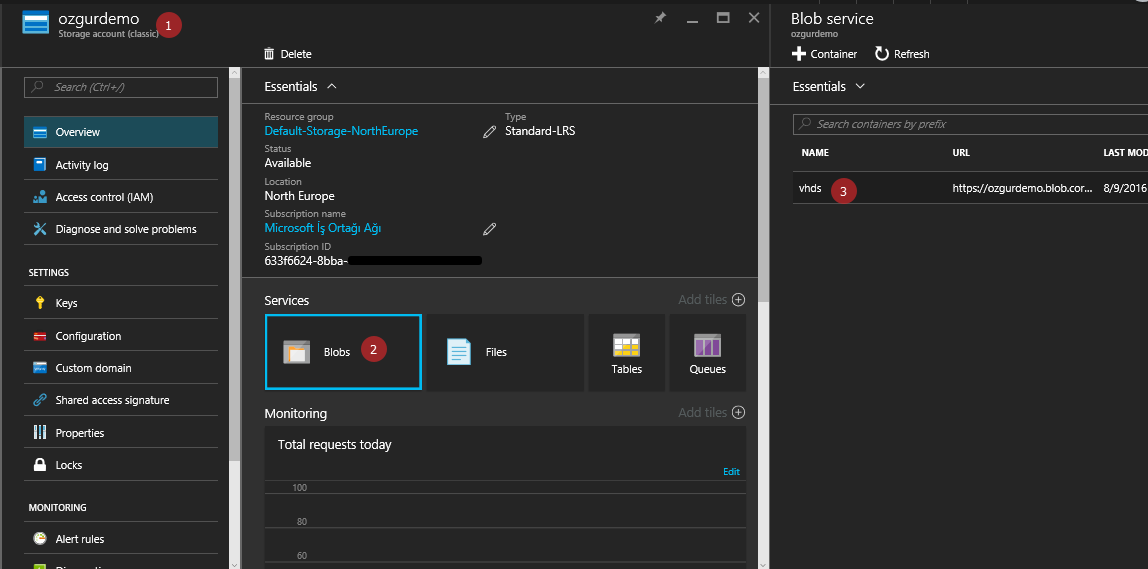Click the Custom domain icon
Screen dimensions: 1148x569
point(40,368)
